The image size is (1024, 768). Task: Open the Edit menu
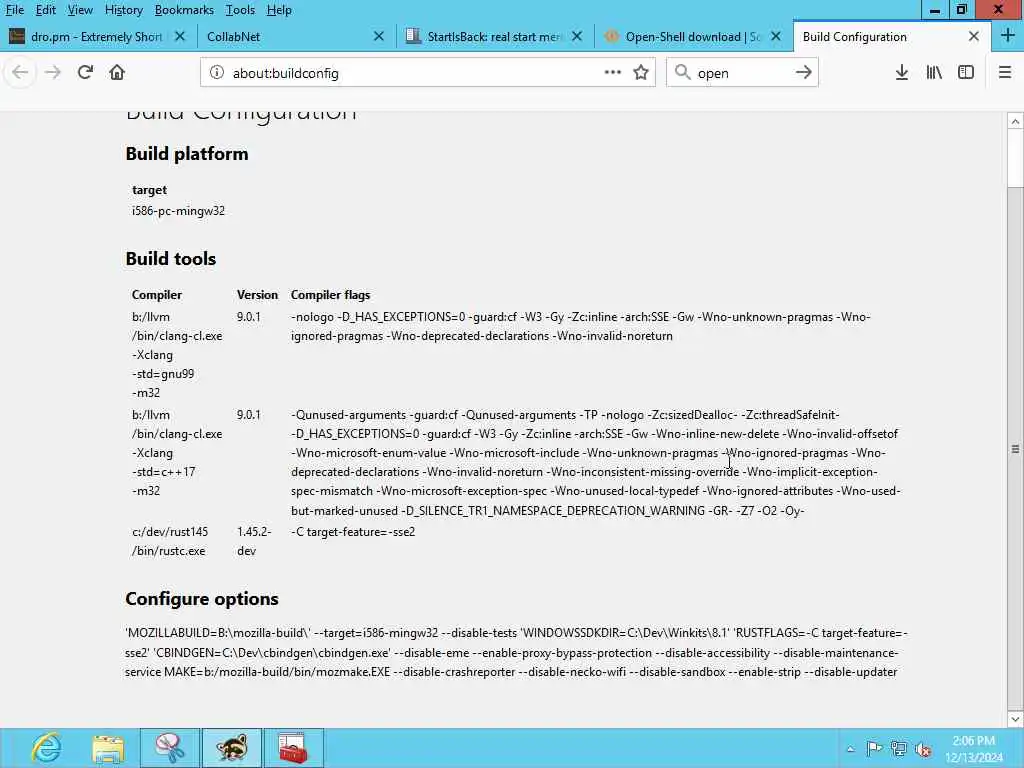pos(45,10)
